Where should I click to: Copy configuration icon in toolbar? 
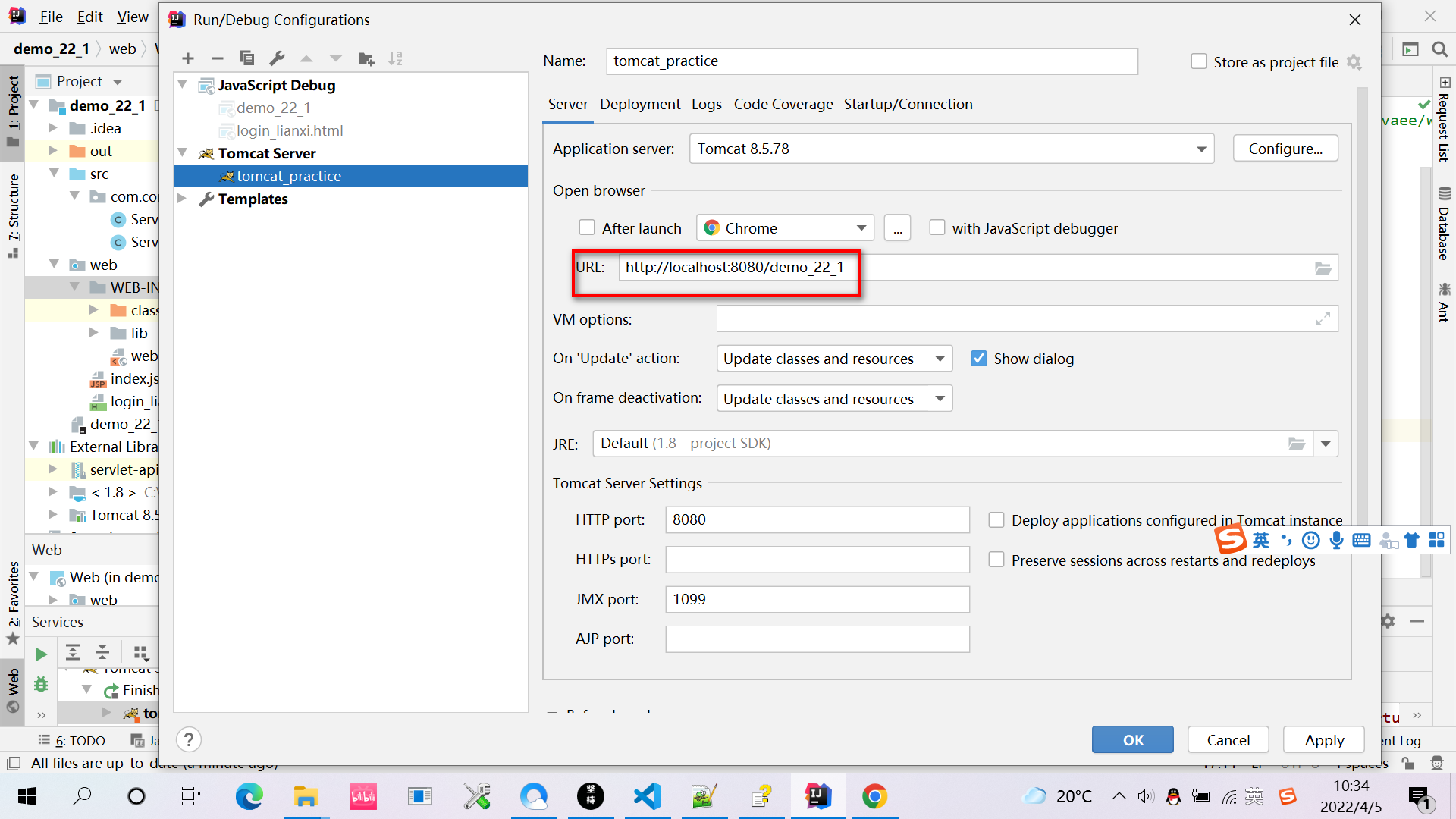click(x=247, y=58)
